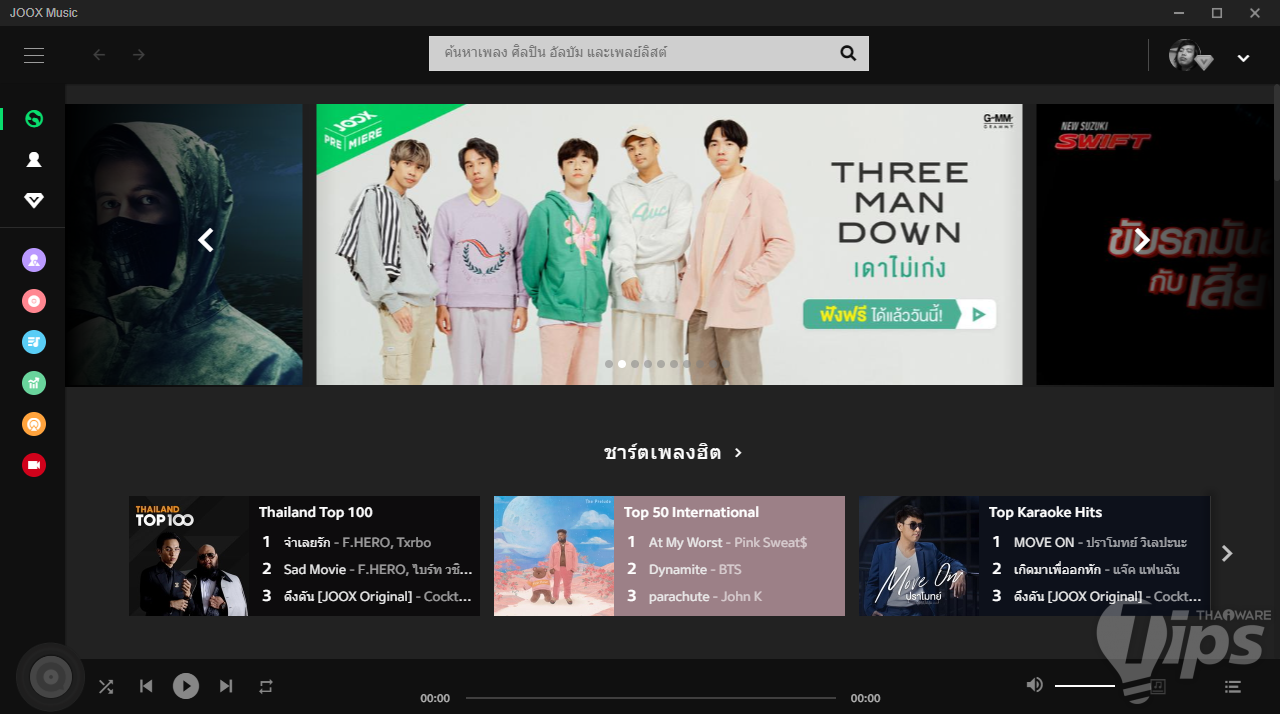Open the lyrics music-note icon
Screen dimensions: 1280x714
point(1158,686)
